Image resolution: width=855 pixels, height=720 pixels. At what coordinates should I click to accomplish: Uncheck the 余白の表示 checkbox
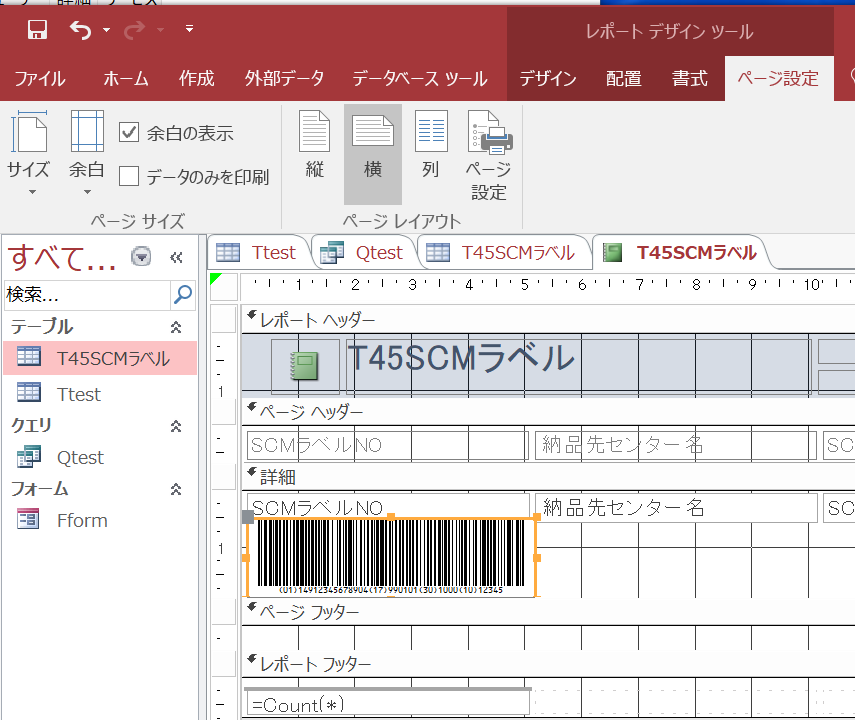tap(129, 133)
